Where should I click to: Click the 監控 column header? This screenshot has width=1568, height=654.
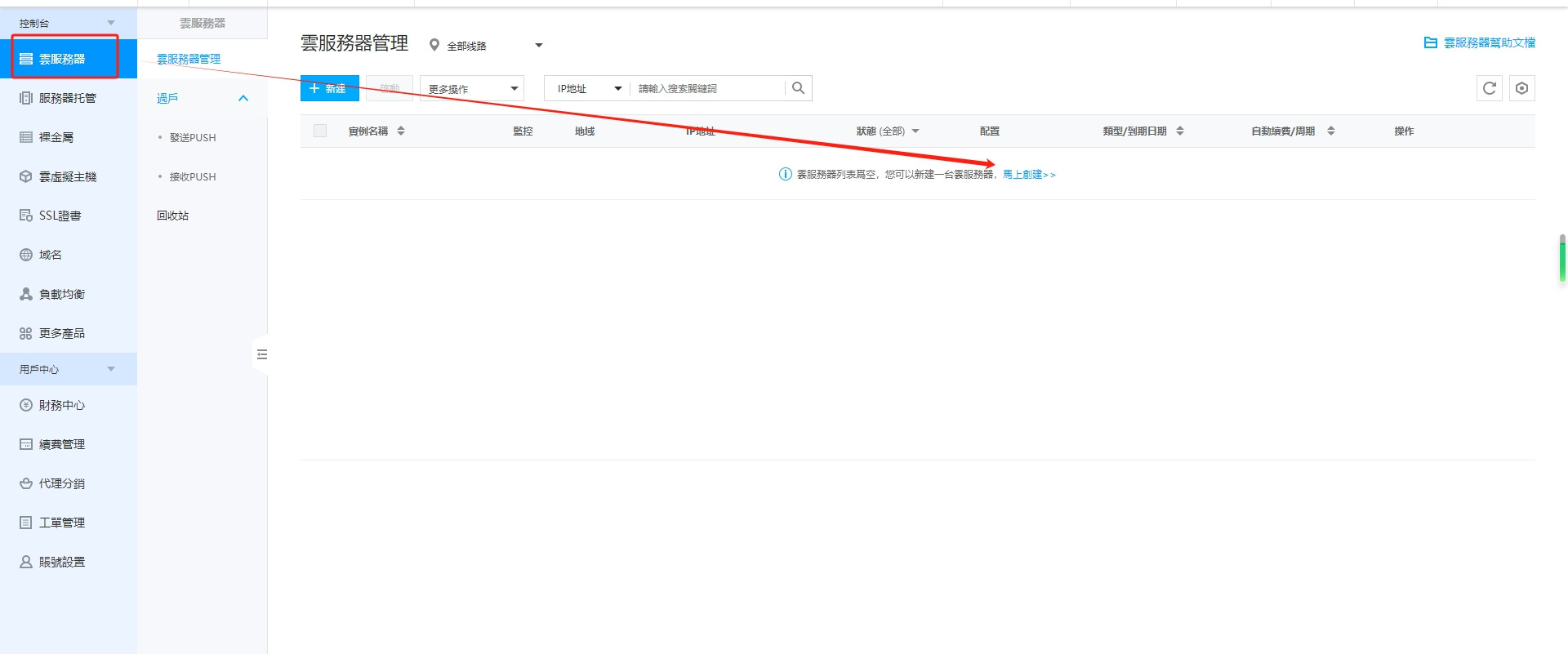point(523,131)
